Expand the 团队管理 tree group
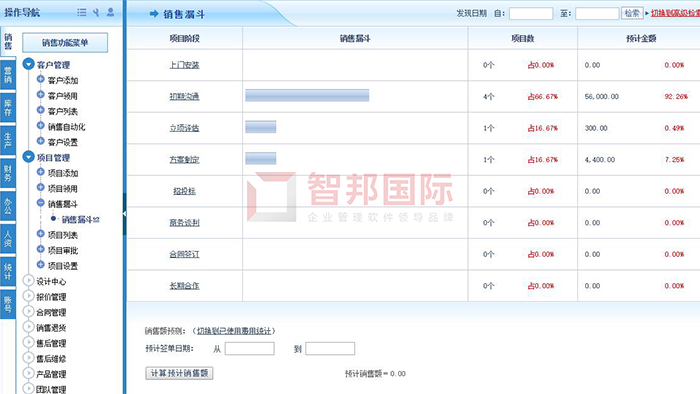The image size is (700, 394). pyautogui.click(x=29, y=389)
